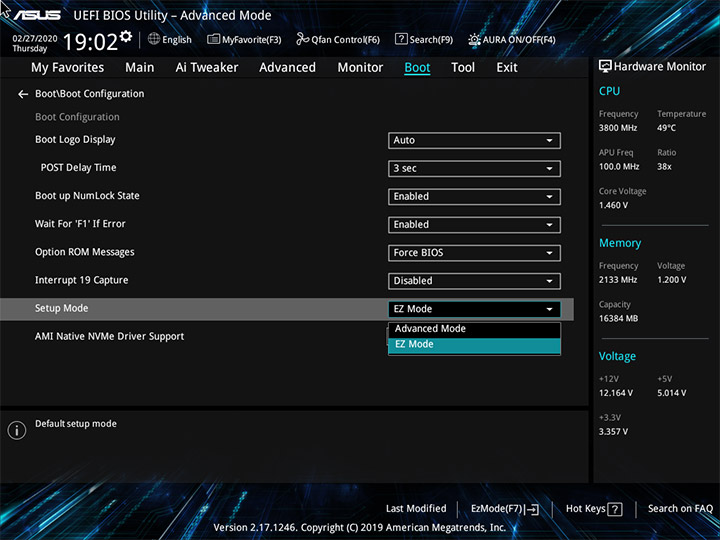Click the POST Delay Time label
This screenshot has width=720, height=540.
(x=79, y=168)
